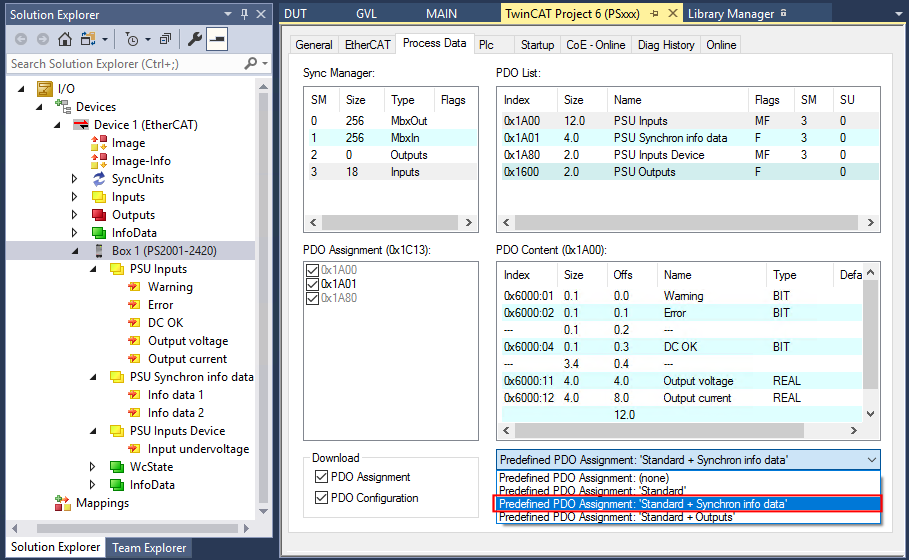Image resolution: width=909 pixels, height=560 pixels.
Task: Select the DC OK input variable
Action: coord(165,322)
